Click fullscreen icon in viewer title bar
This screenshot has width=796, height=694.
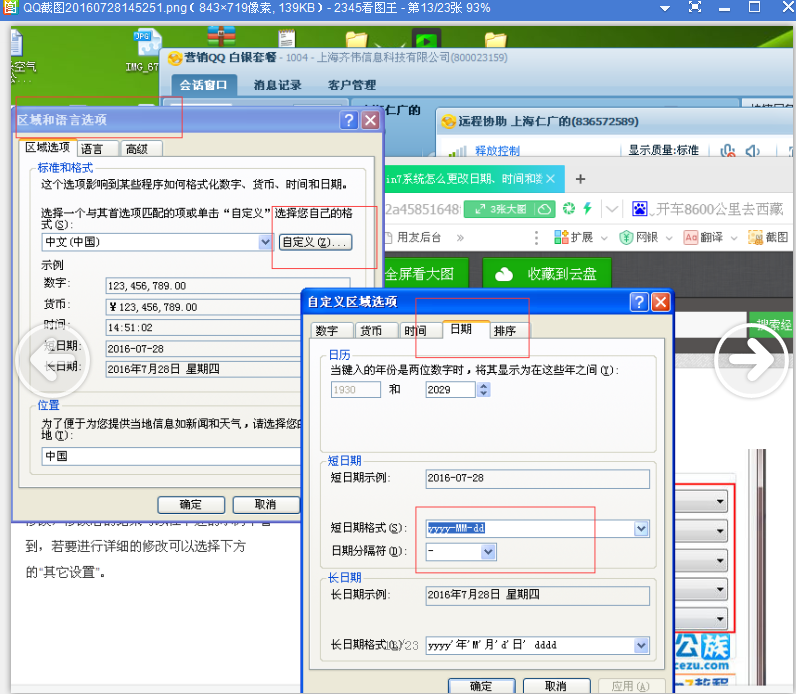tap(695, 7)
